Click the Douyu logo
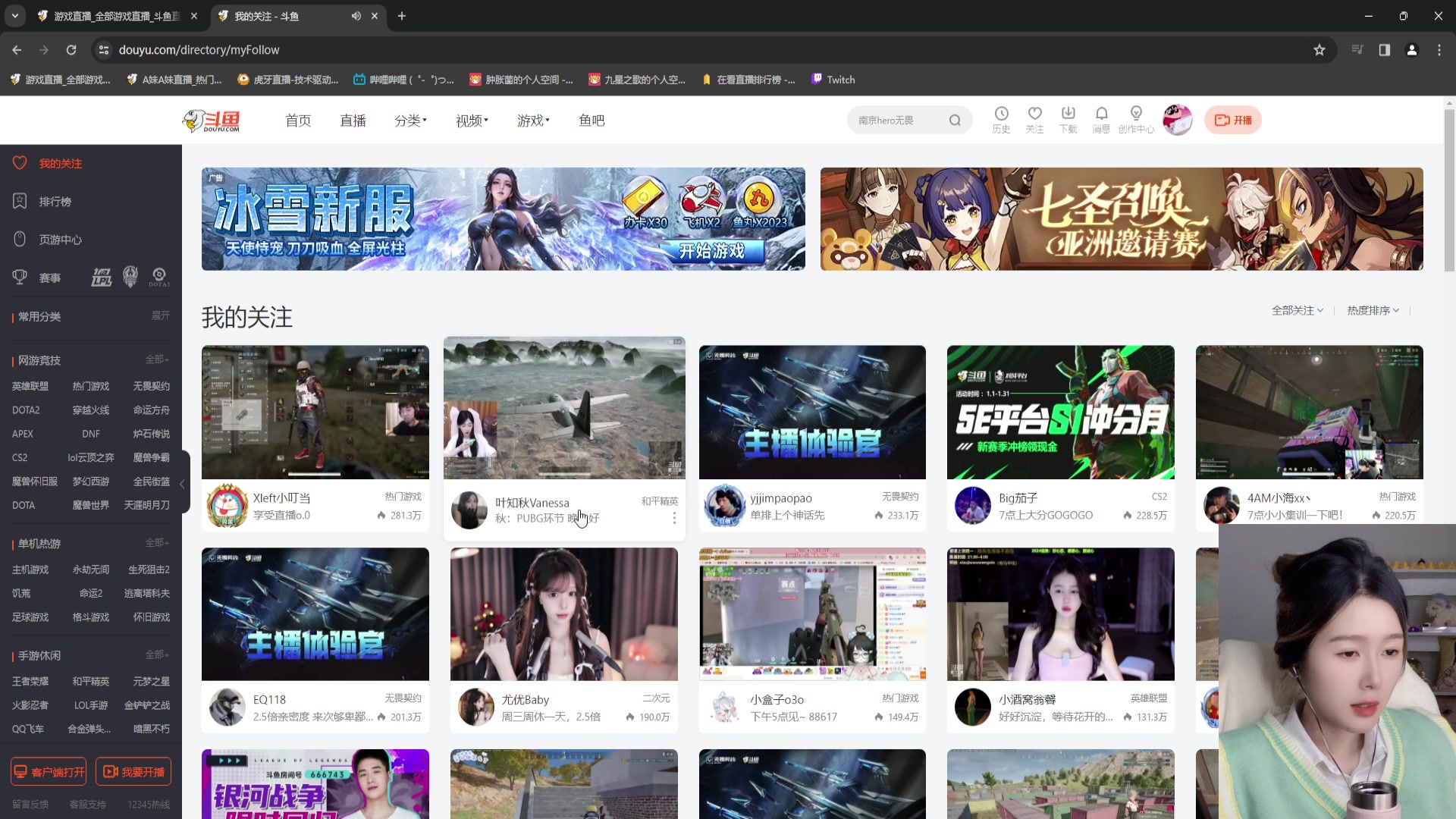This screenshot has width=1456, height=819. pyautogui.click(x=212, y=121)
